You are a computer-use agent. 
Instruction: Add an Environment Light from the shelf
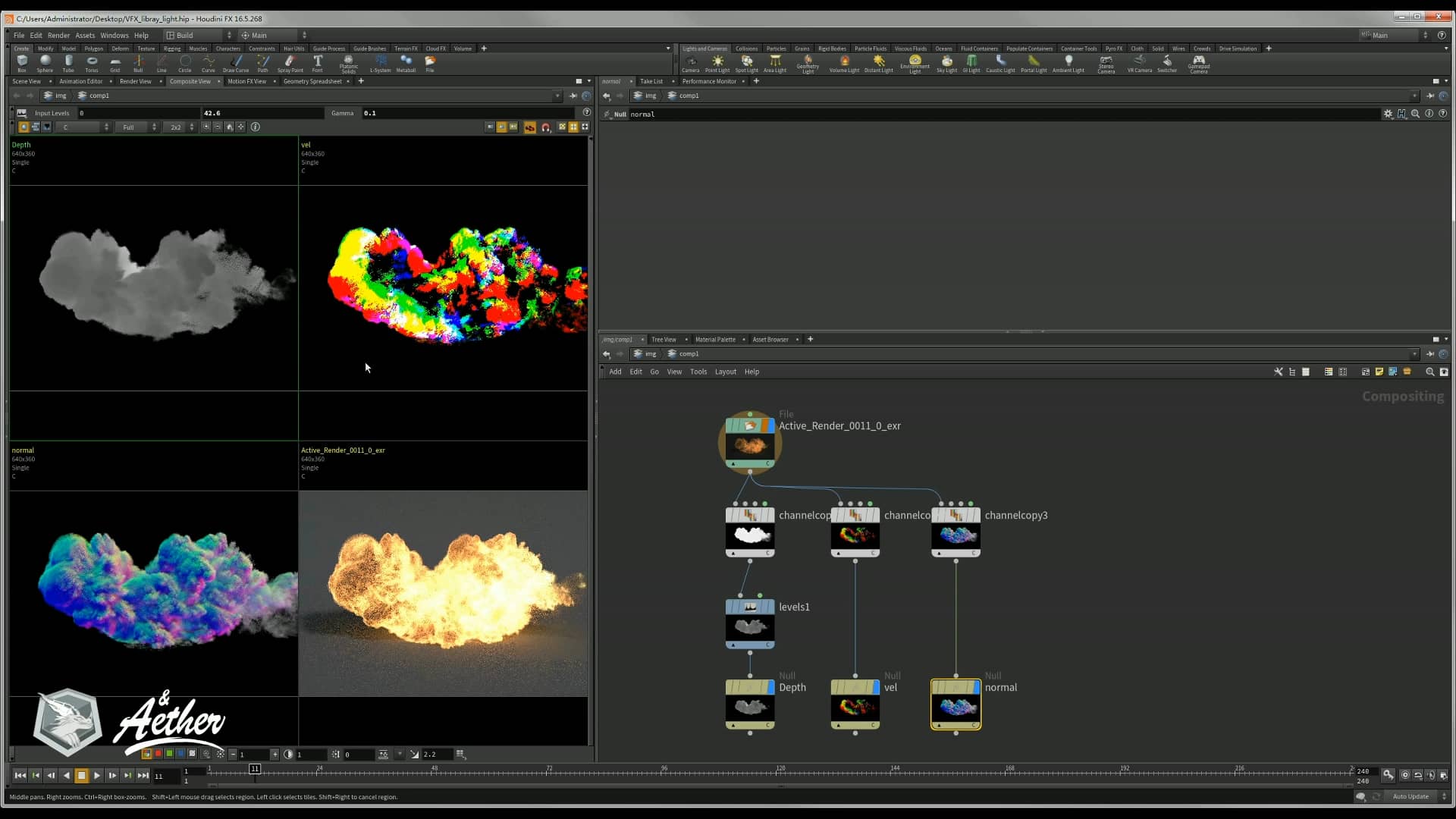pos(915,64)
